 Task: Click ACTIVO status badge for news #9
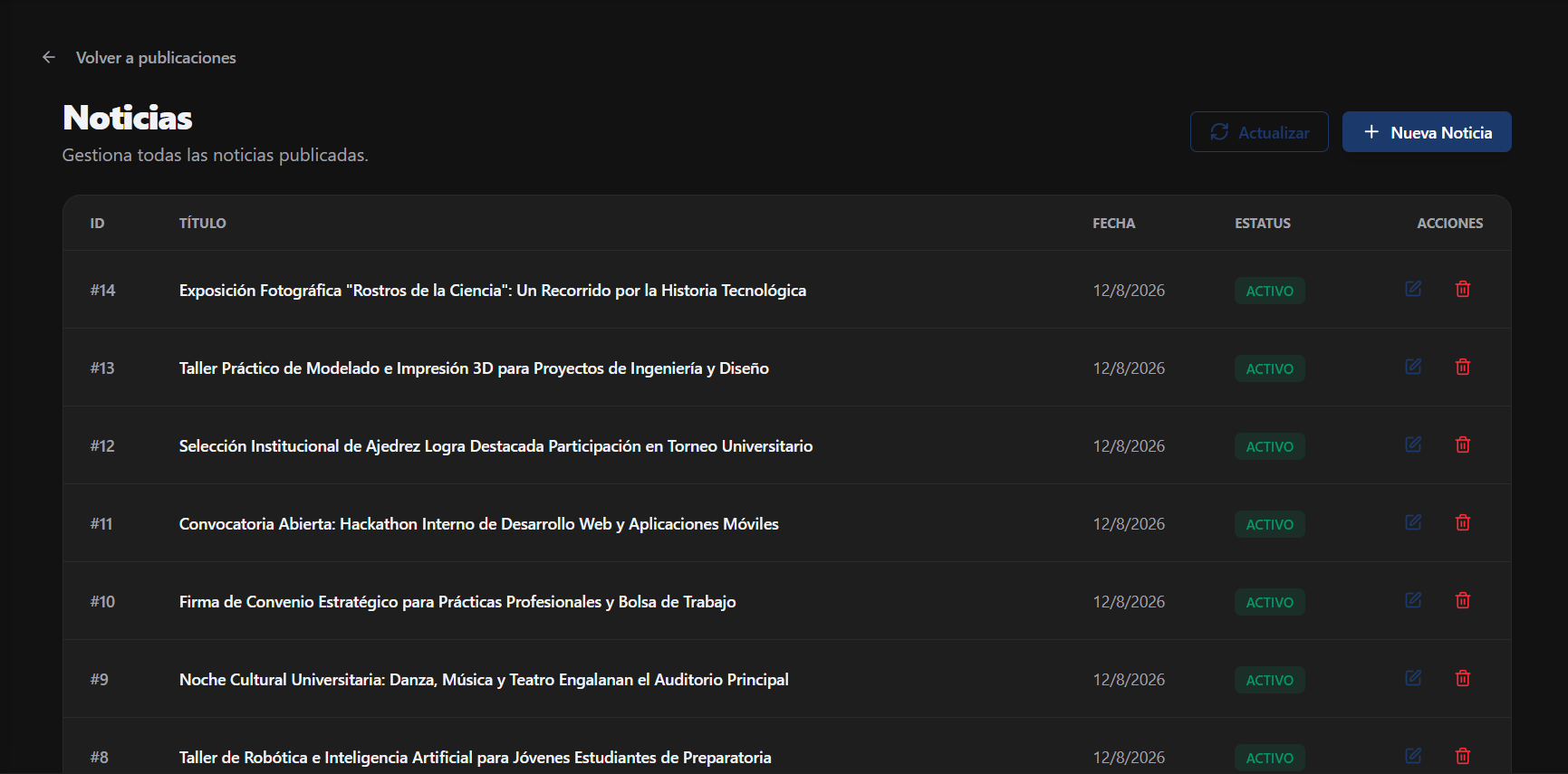[x=1270, y=680]
